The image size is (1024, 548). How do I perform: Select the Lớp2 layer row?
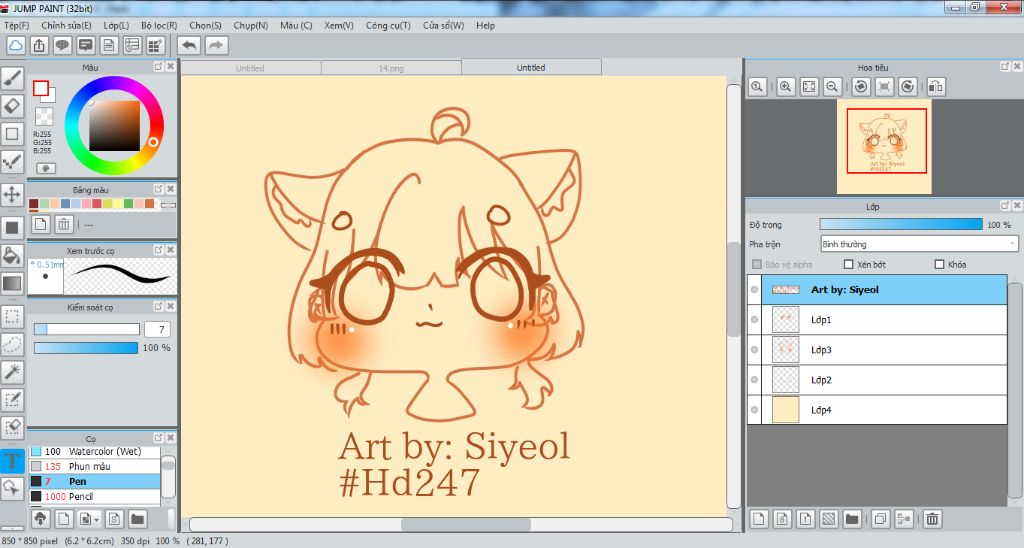click(x=877, y=379)
